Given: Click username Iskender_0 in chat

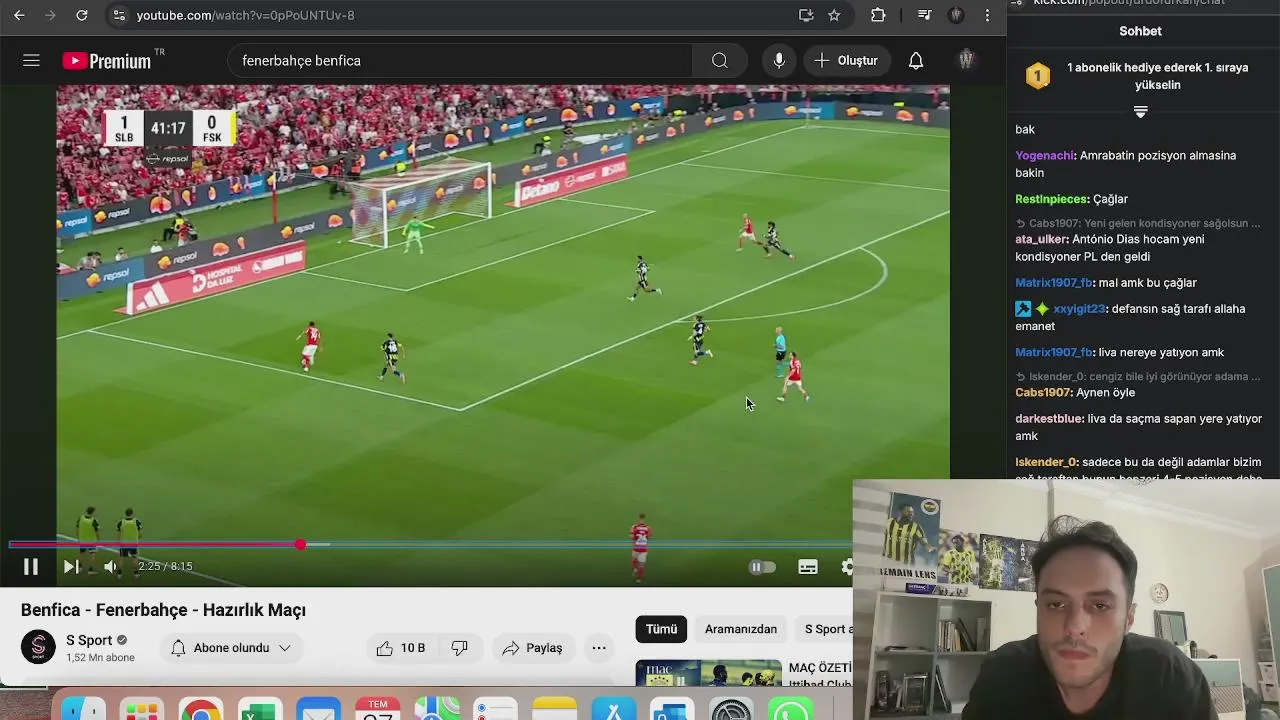Looking at the screenshot, I should point(1046,462).
